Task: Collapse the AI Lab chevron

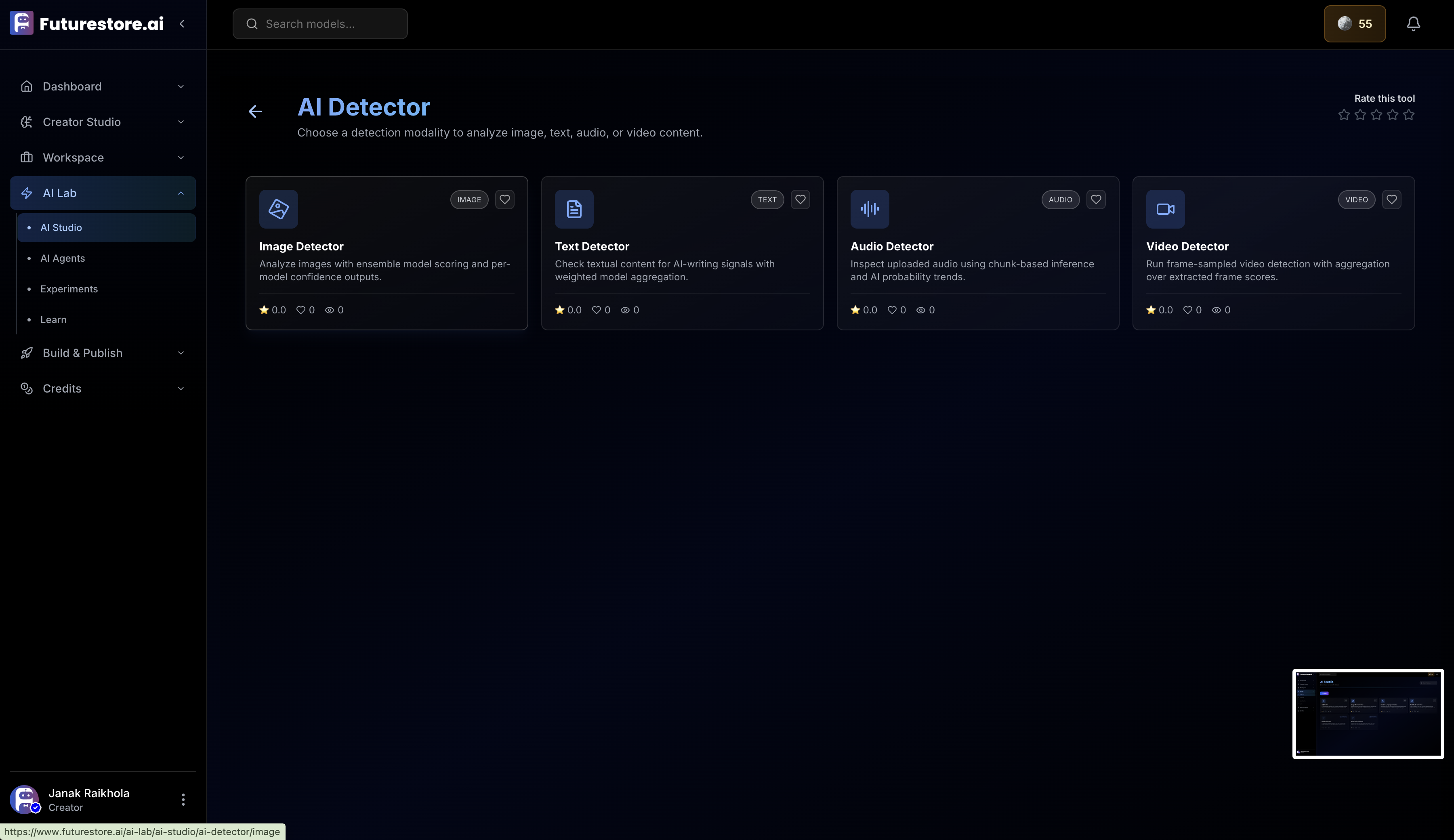Action: coord(181,193)
